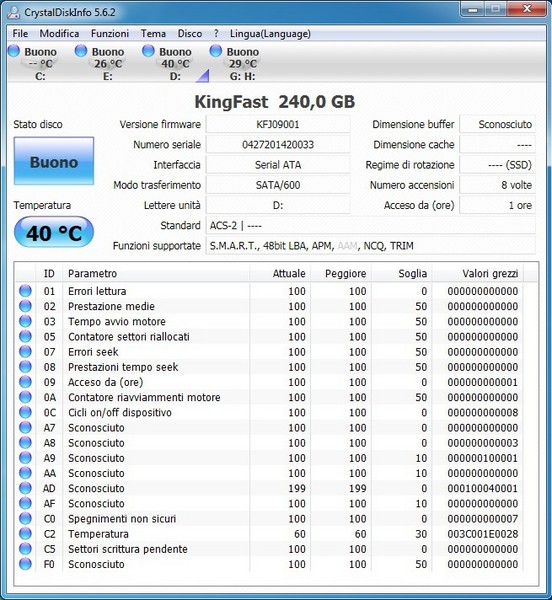Click the ACS-2 standard field

coord(371,226)
